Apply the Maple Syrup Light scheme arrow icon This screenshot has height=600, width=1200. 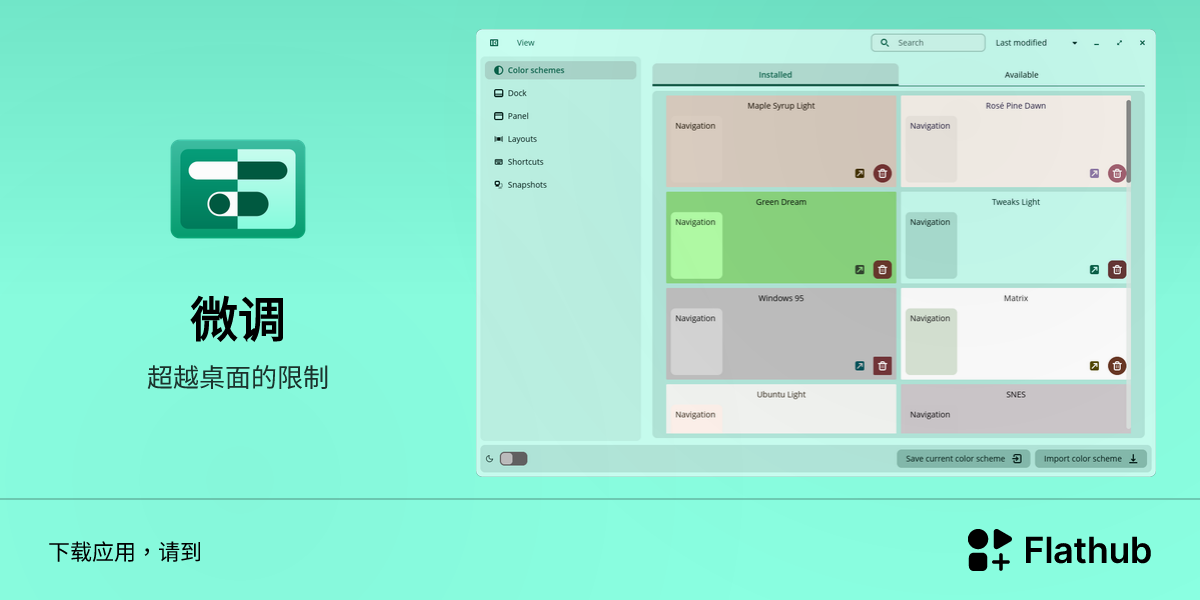[859, 173]
